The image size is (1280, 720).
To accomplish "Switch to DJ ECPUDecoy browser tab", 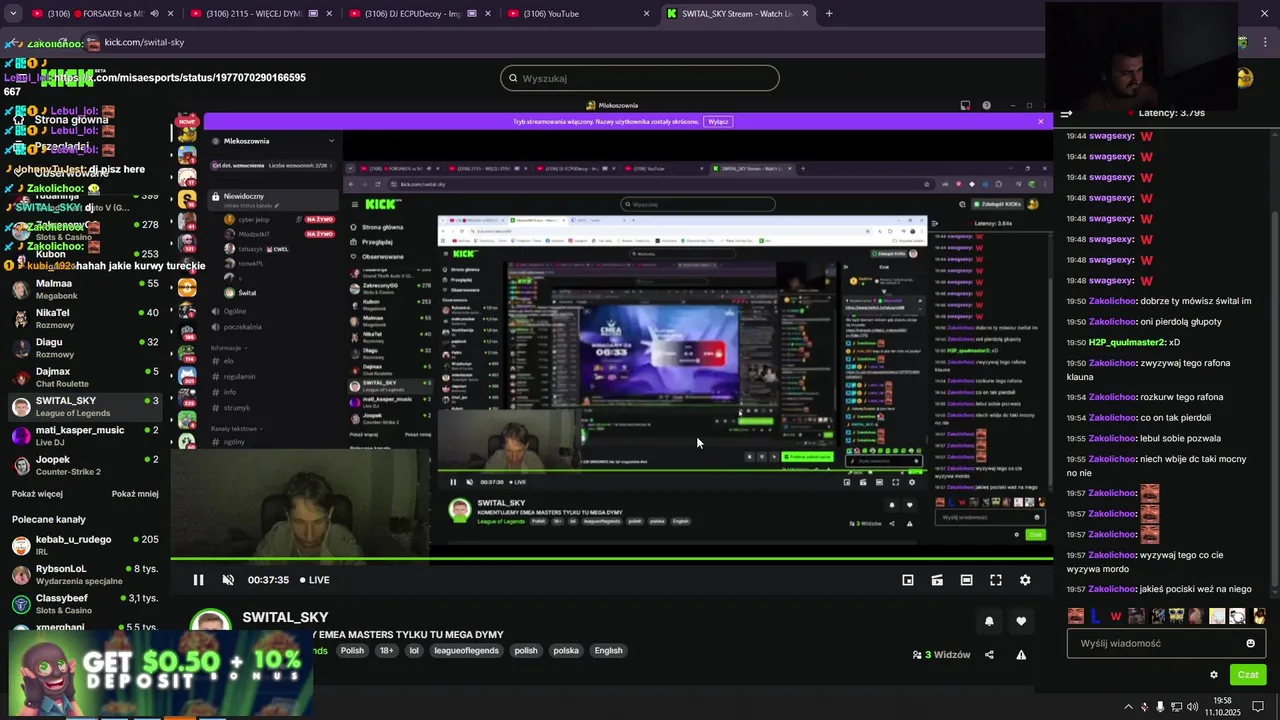I will [418, 14].
